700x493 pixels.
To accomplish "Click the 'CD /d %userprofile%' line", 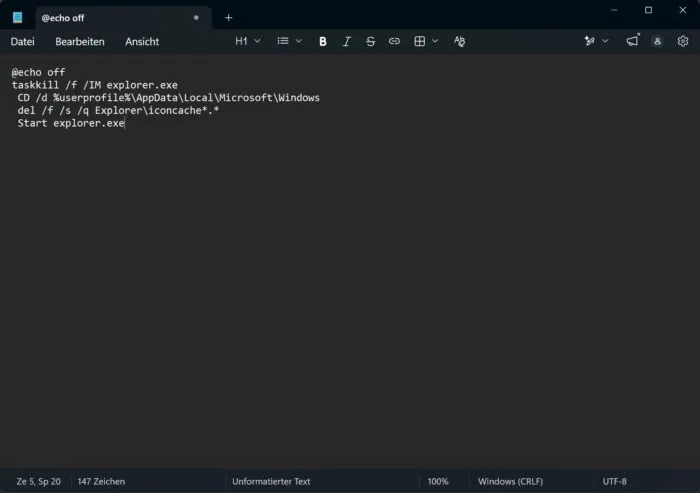I will pos(168,98).
